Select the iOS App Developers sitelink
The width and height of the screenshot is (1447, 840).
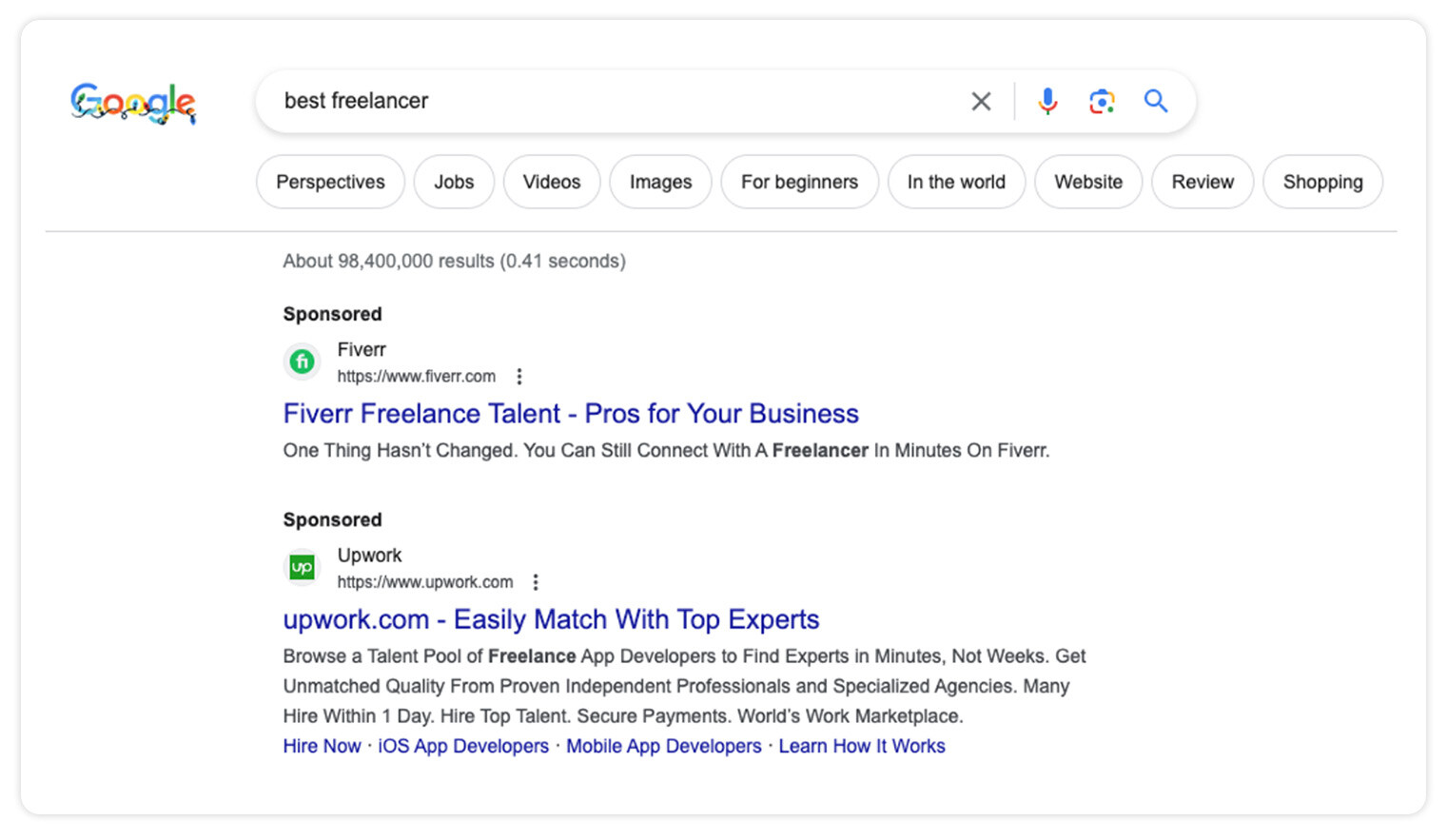(x=463, y=746)
